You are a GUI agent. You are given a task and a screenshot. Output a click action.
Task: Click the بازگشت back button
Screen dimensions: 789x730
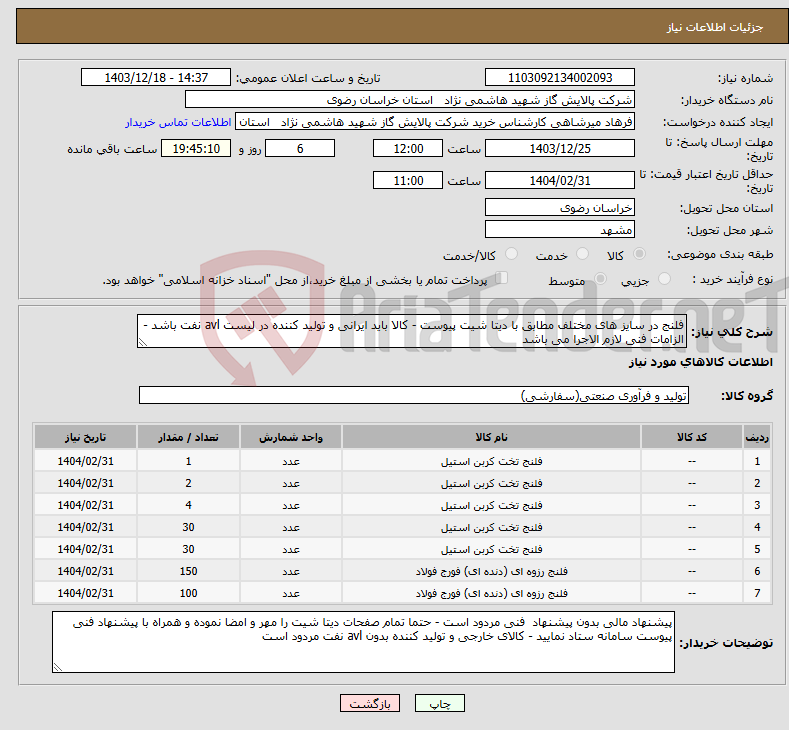(370, 703)
